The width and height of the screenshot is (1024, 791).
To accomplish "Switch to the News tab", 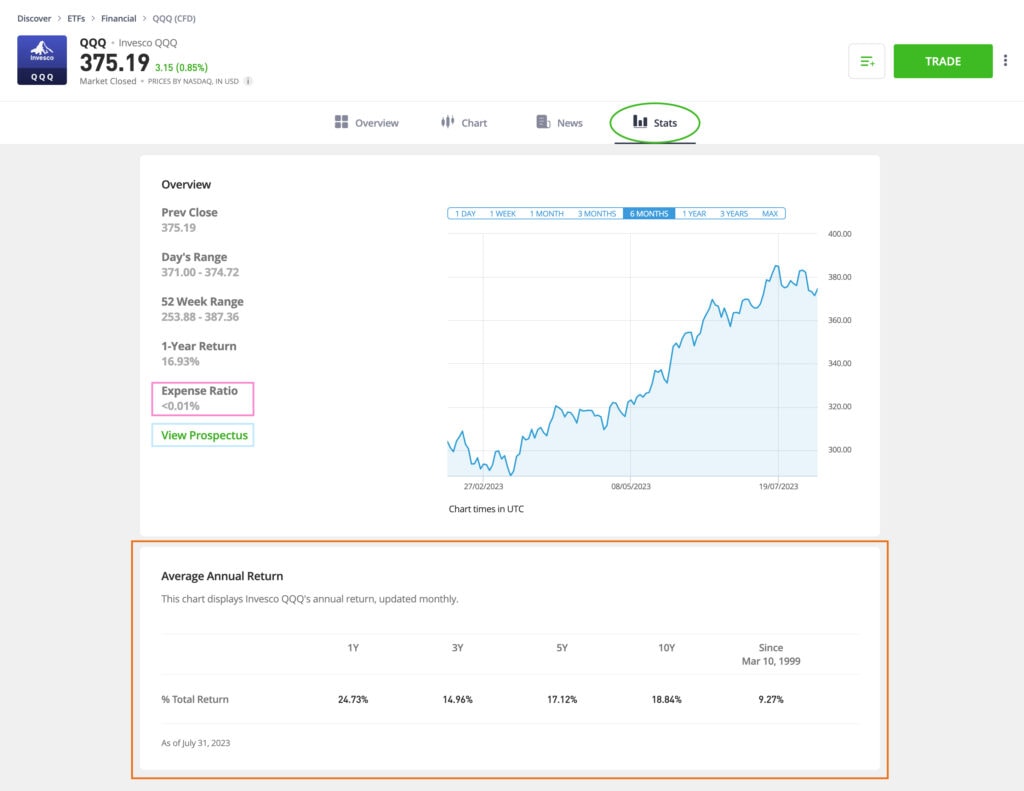I will (559, 122).
